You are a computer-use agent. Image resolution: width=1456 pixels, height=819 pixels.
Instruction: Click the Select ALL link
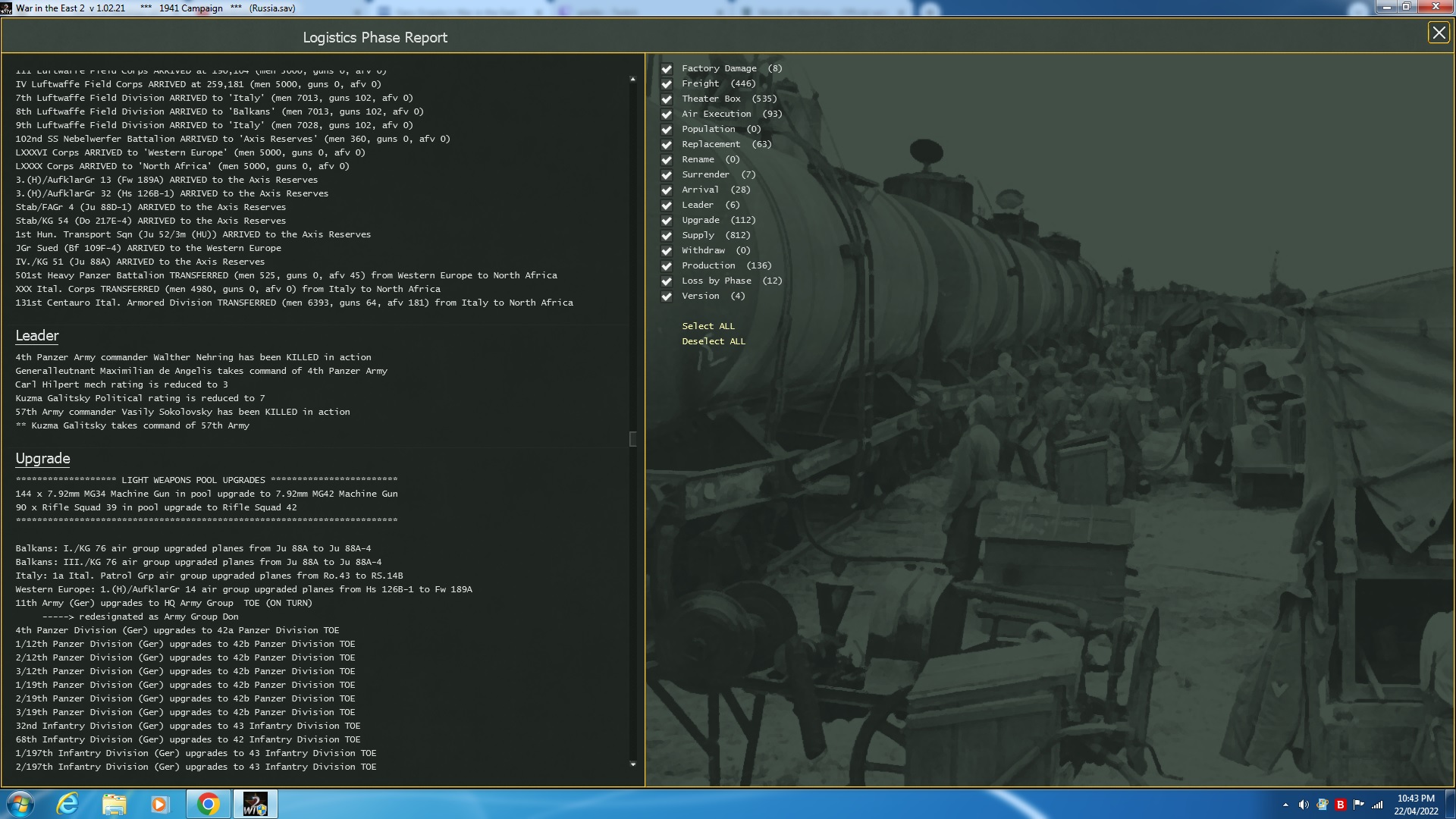708,326
